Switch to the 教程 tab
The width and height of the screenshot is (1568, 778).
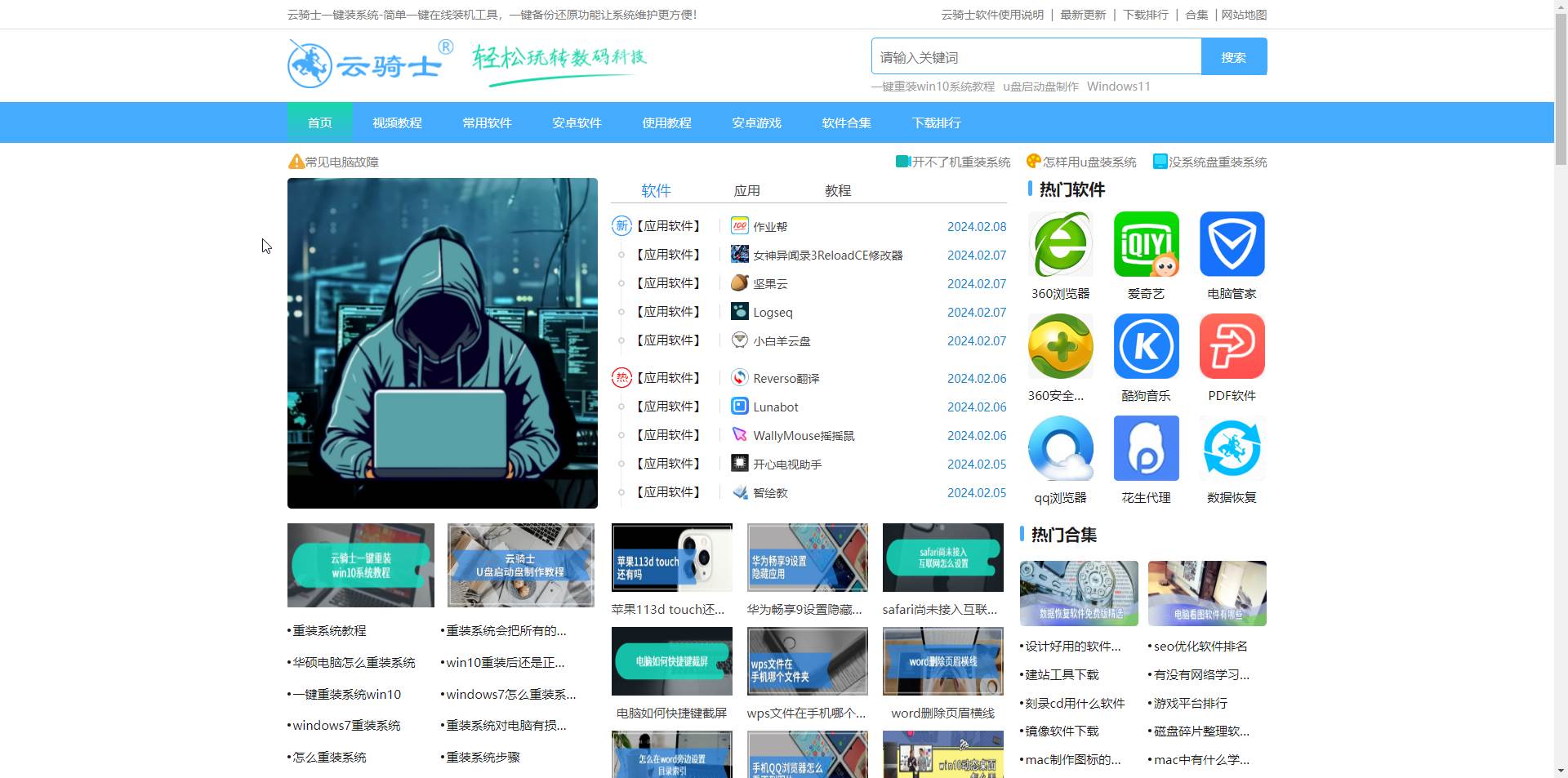point(838,190)
